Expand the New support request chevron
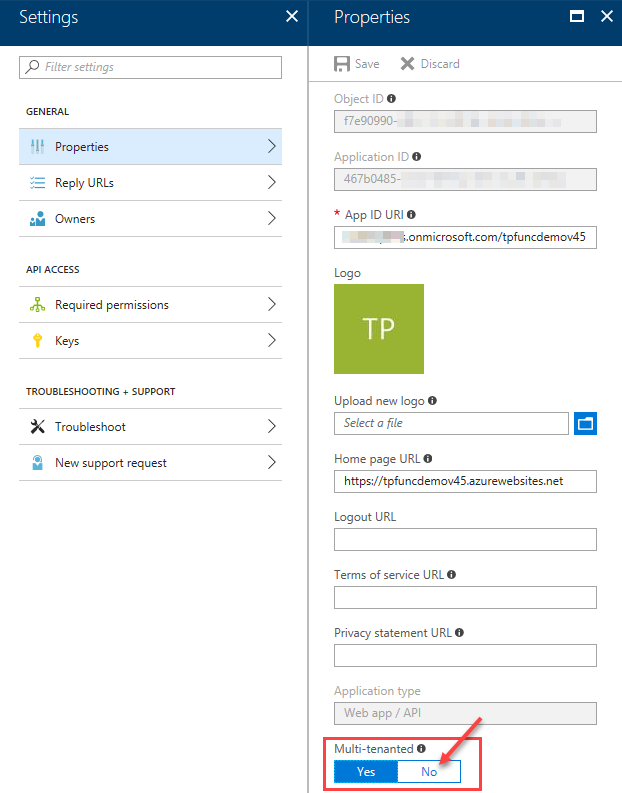 [271, 463]
